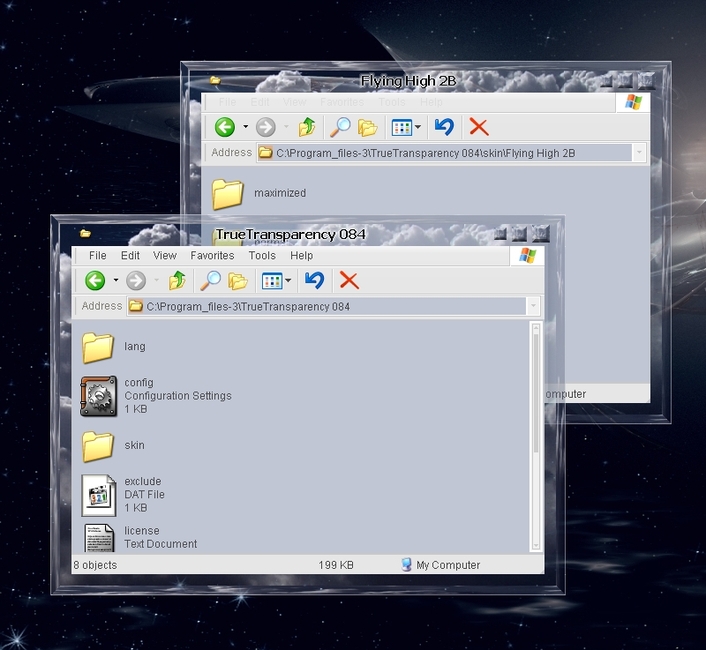Viewport: 706px width, 650px height.
Task: Click title bar folder icon of Flying High 2B
Action: tap(215, 80)
